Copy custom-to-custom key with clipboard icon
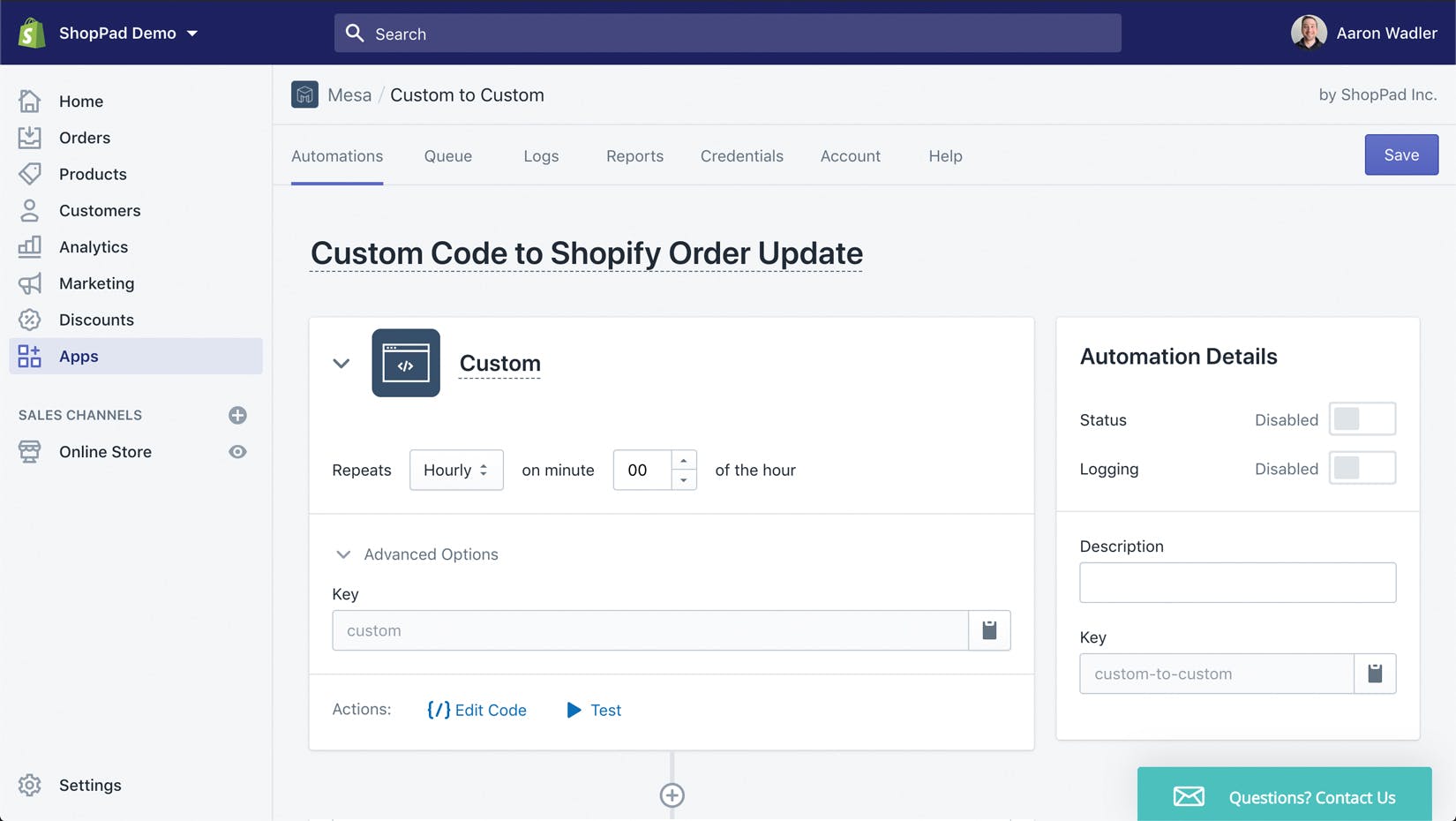1456x821 pixels. pyautogui.click(x=1375, y=674)
